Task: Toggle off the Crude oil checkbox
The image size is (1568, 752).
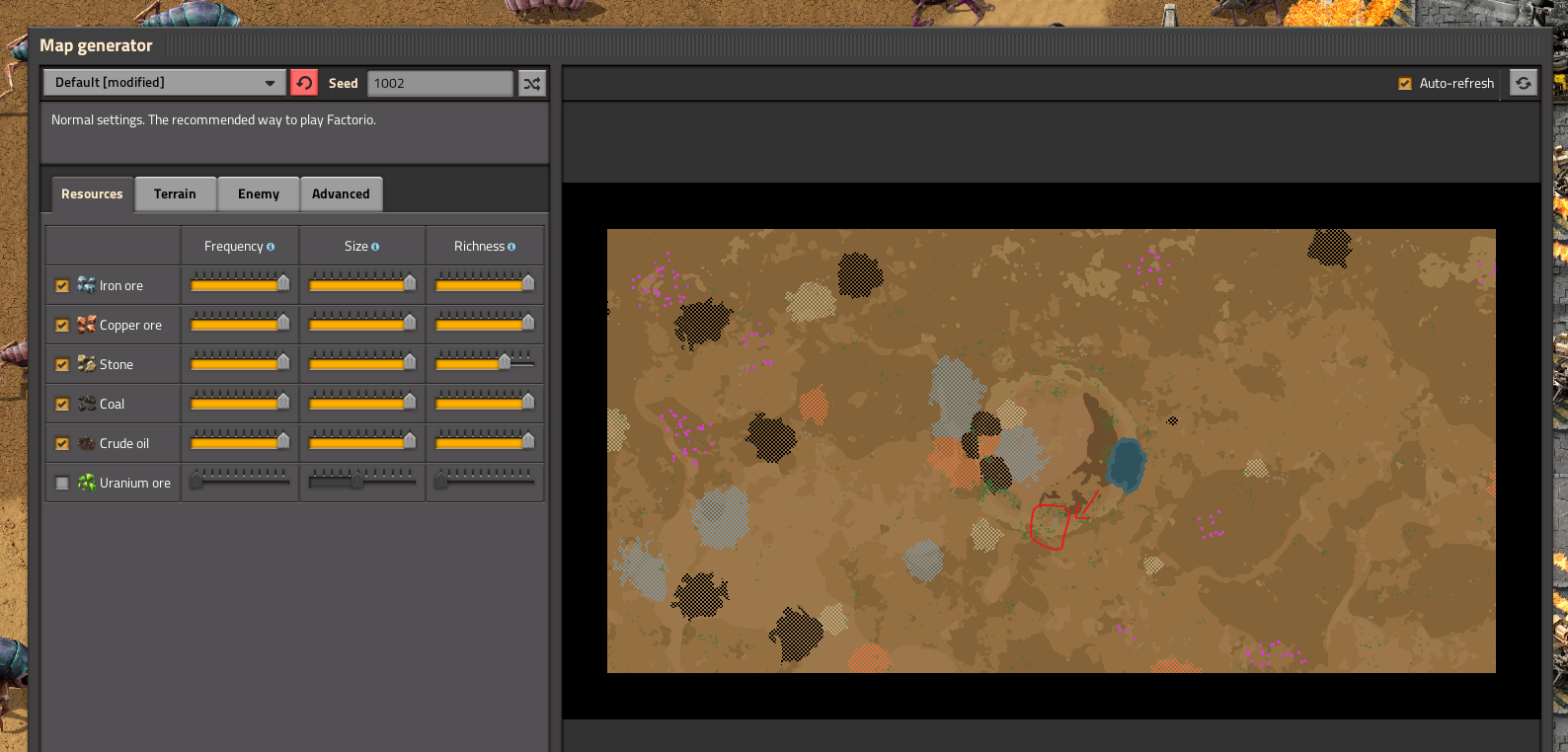Action: pos(62,443)
